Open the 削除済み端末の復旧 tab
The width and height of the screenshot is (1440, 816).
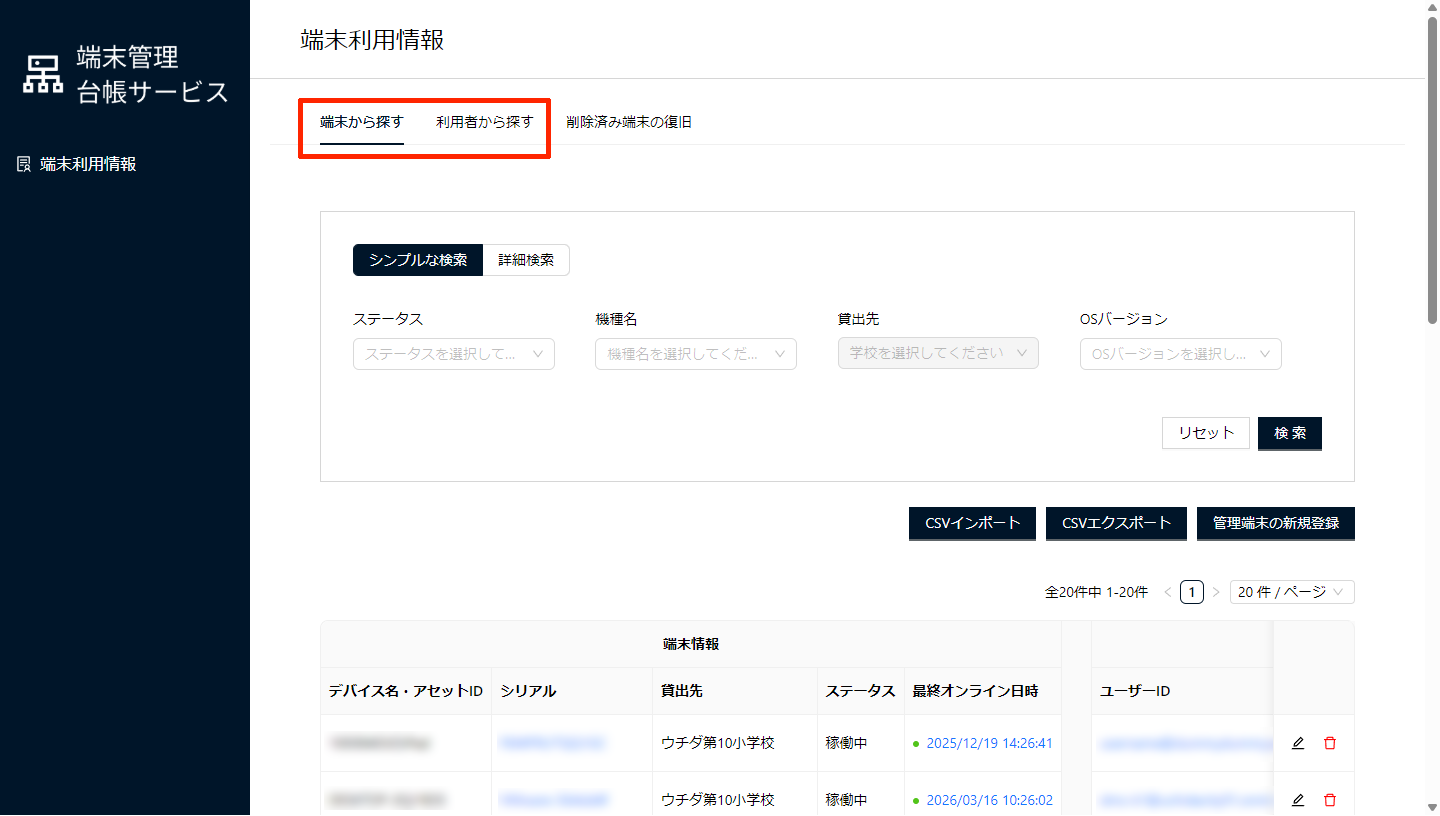[x=628, y=122]
